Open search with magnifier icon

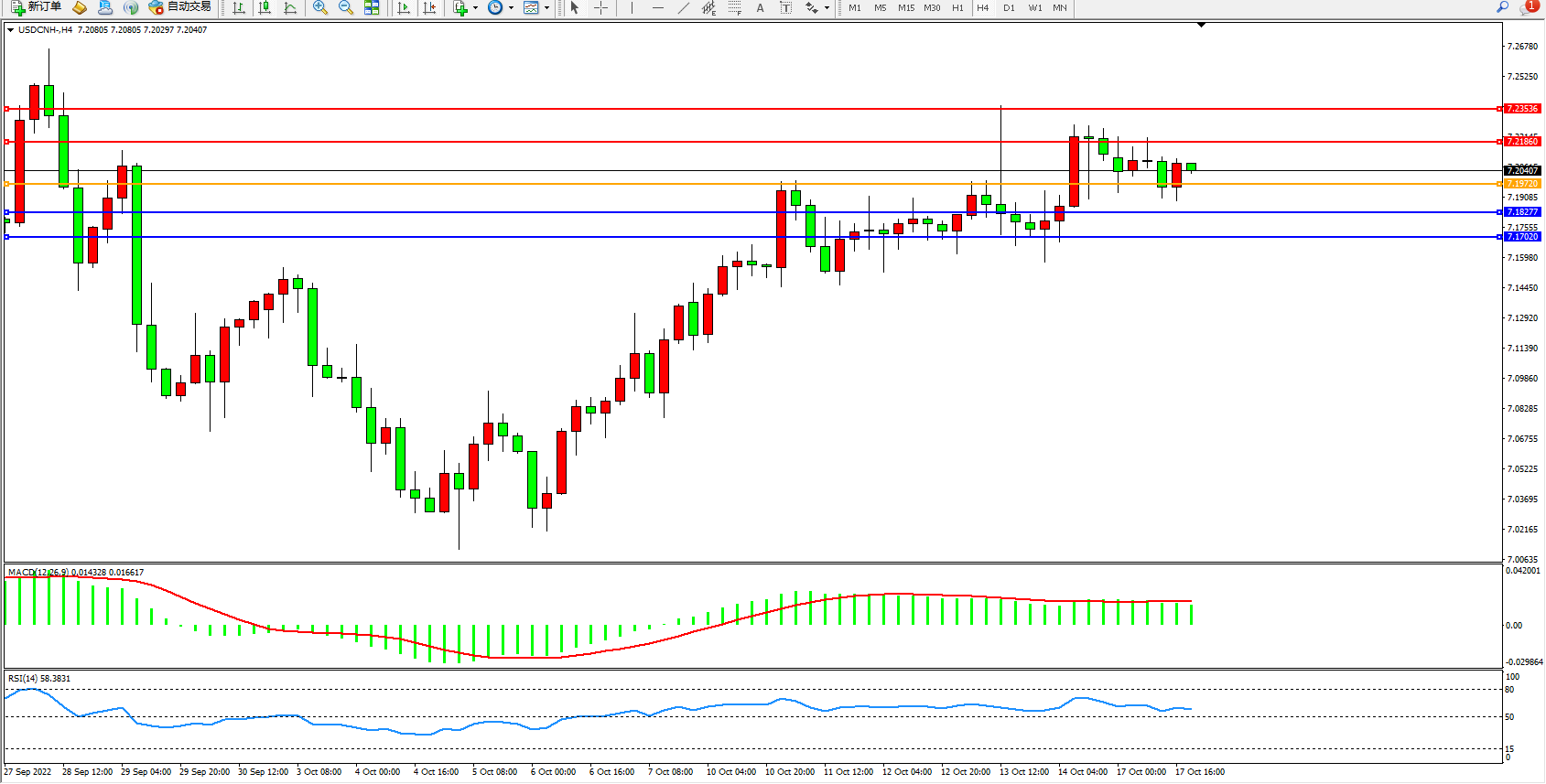[x=1502, y=7]
